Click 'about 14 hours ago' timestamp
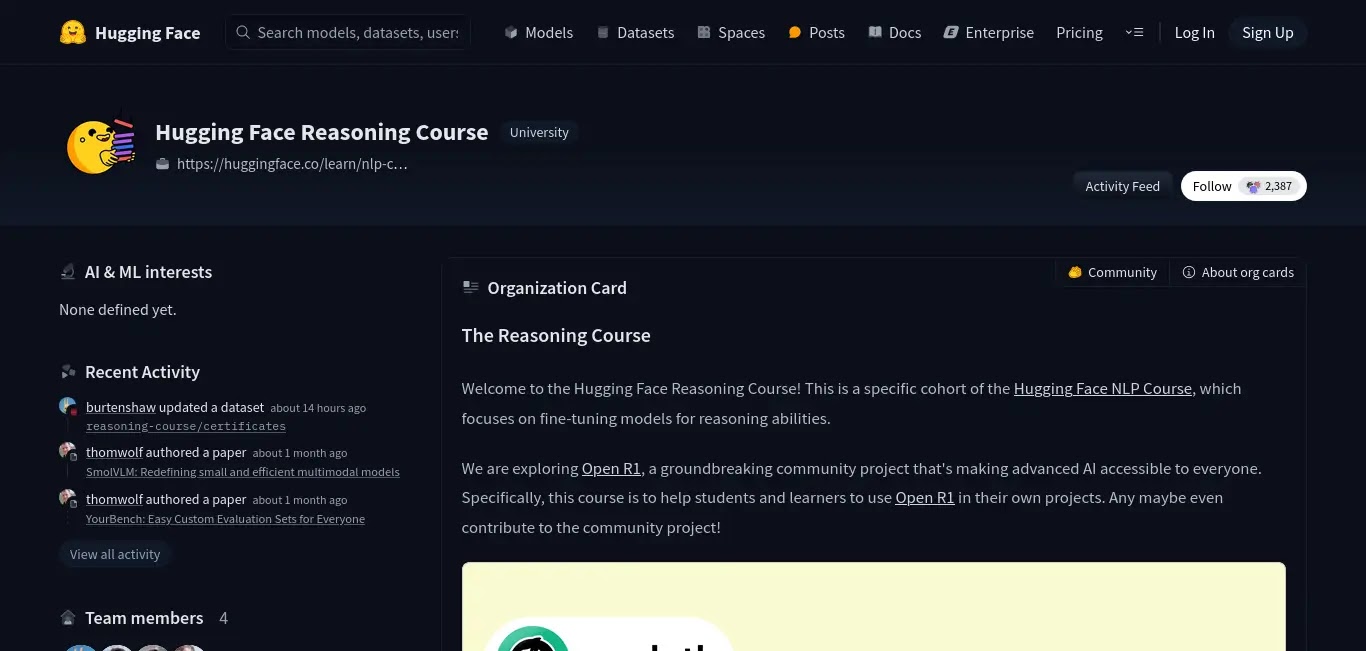The height and width of the screenshot is (651, 1366). click(318, 408)
